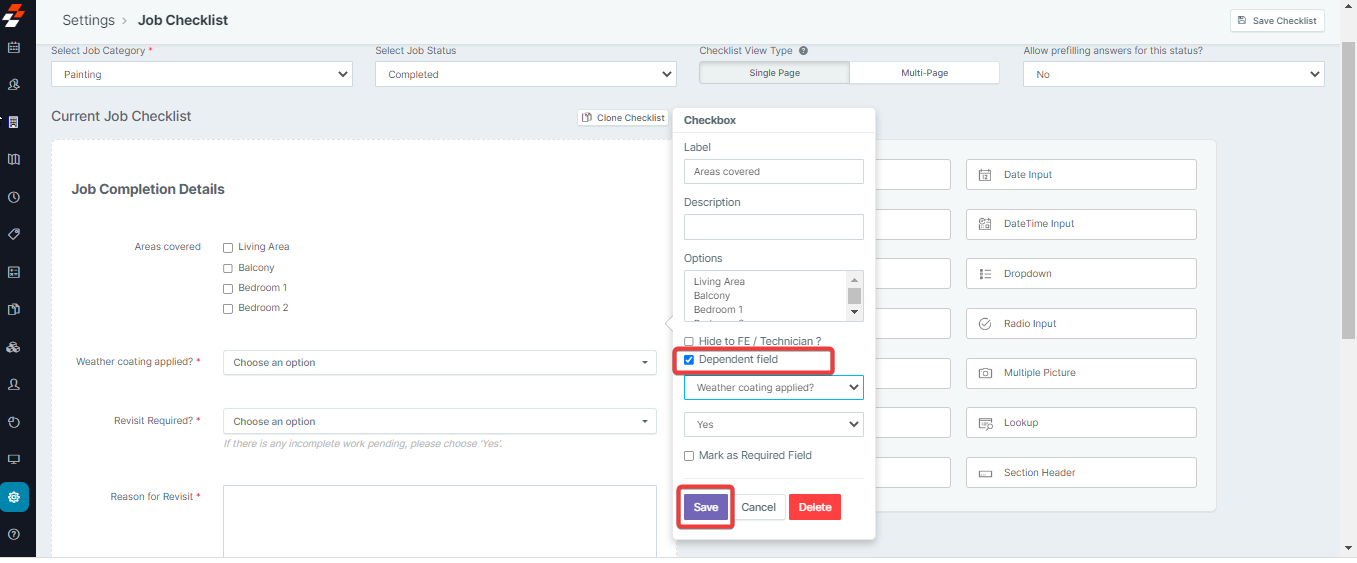
Task: Click the Areas covered field label
Action: (167, 247)
